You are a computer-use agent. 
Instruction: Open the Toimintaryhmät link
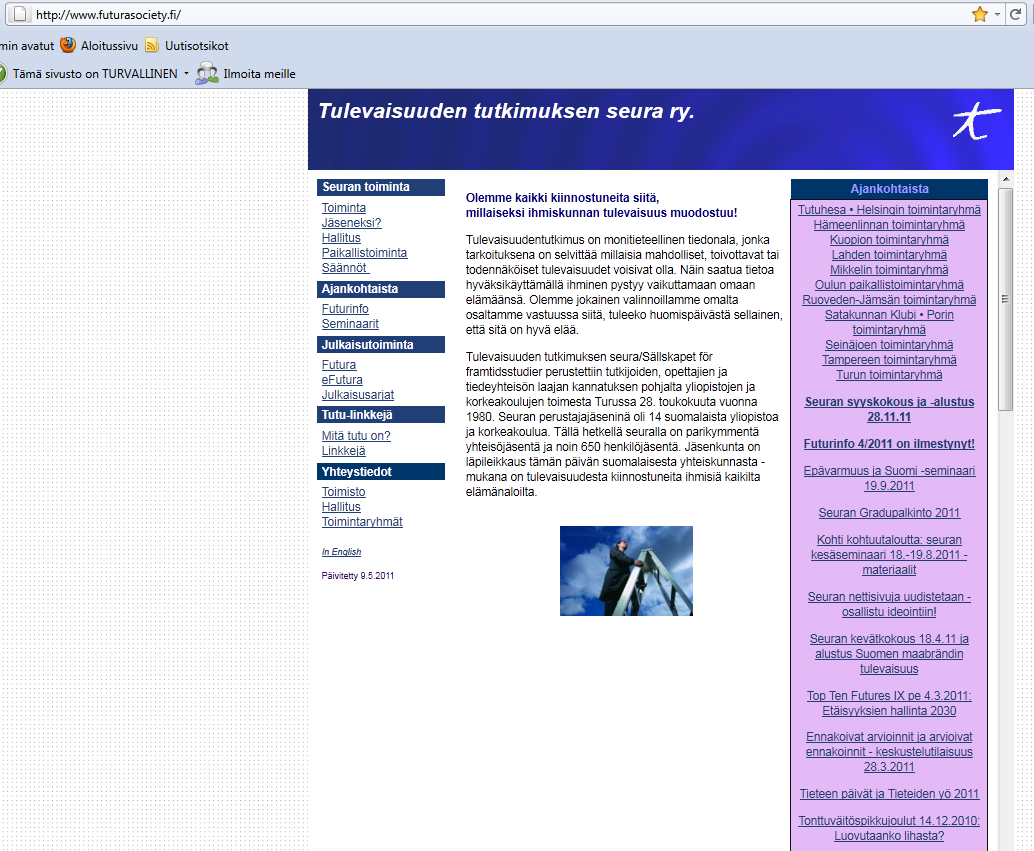[x=362, y=522]
